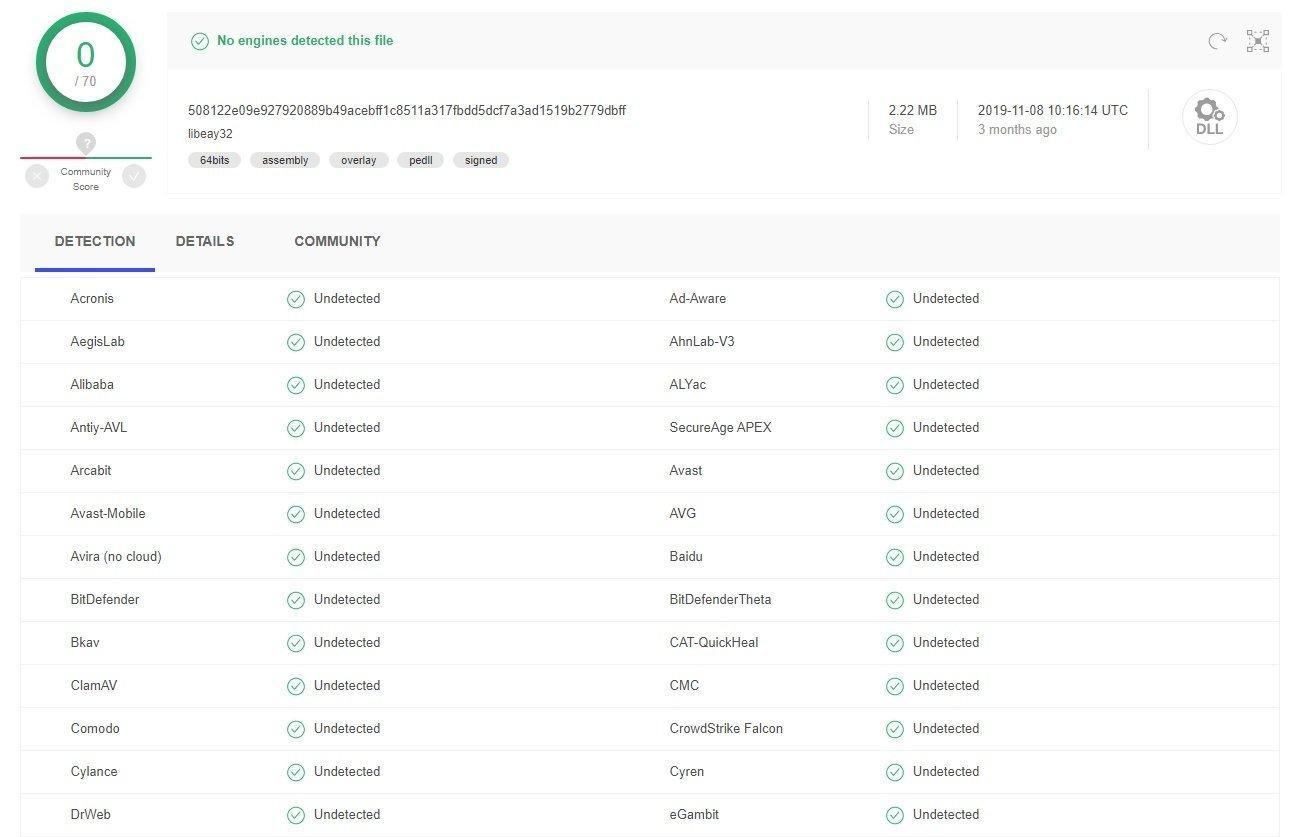
Task: Click the Avira (no cloud) engine name
Action: [116, 556]
